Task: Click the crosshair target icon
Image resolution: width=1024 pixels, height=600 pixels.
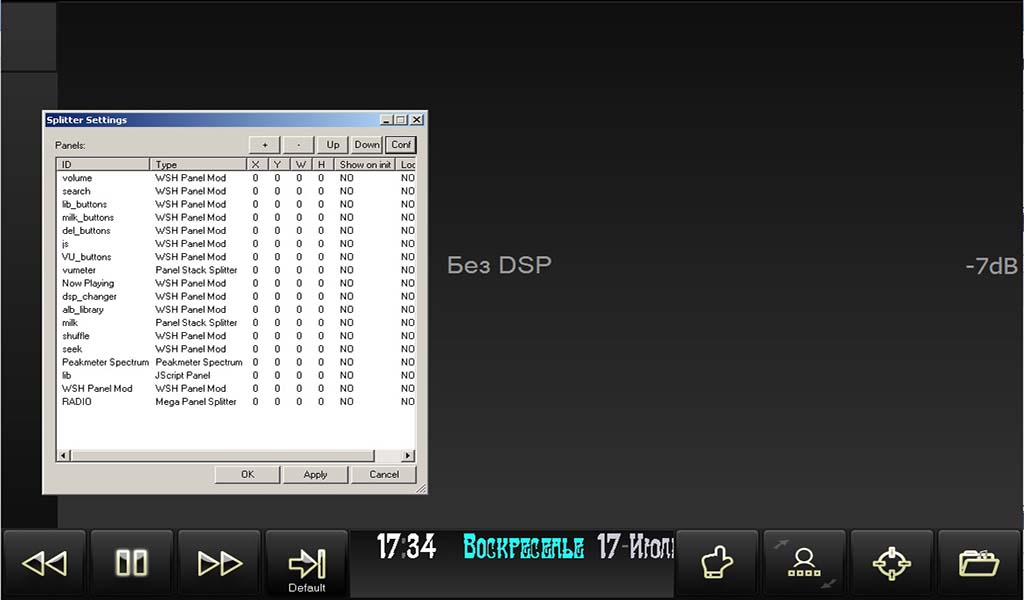Action: [891, 563]
